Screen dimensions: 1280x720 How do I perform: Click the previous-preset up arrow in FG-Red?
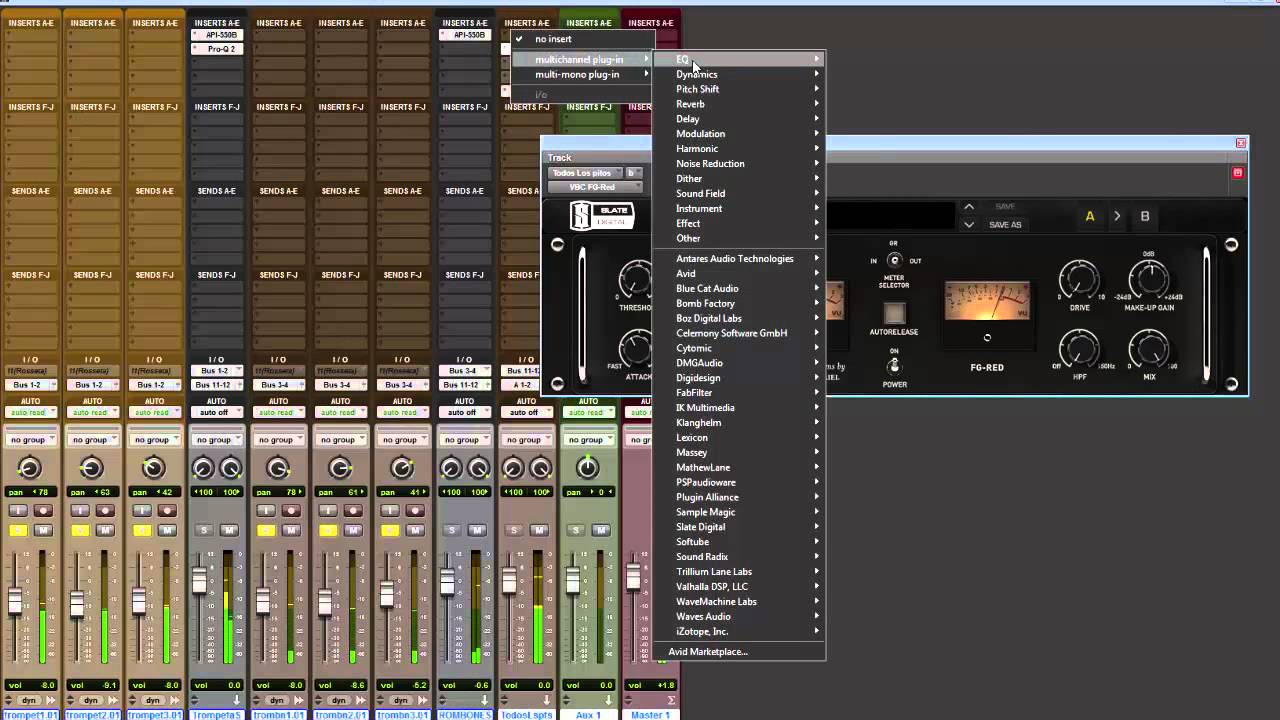pyautogui.click(x=968, y=207)
